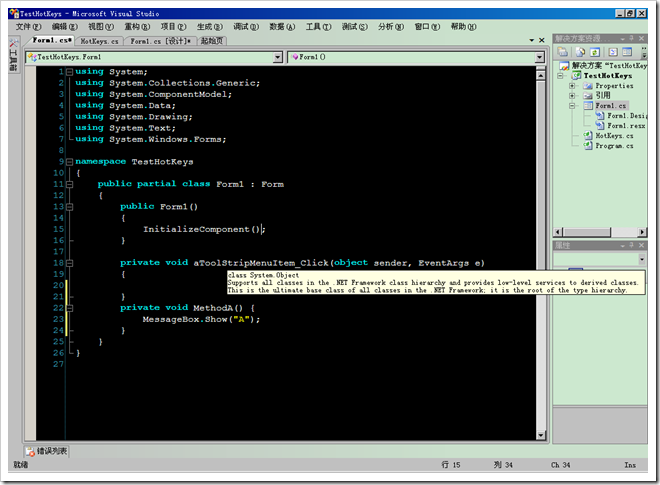Open the active files dropdown arrow near tabs
660x485 pixels.
click(x=532, y=40)
